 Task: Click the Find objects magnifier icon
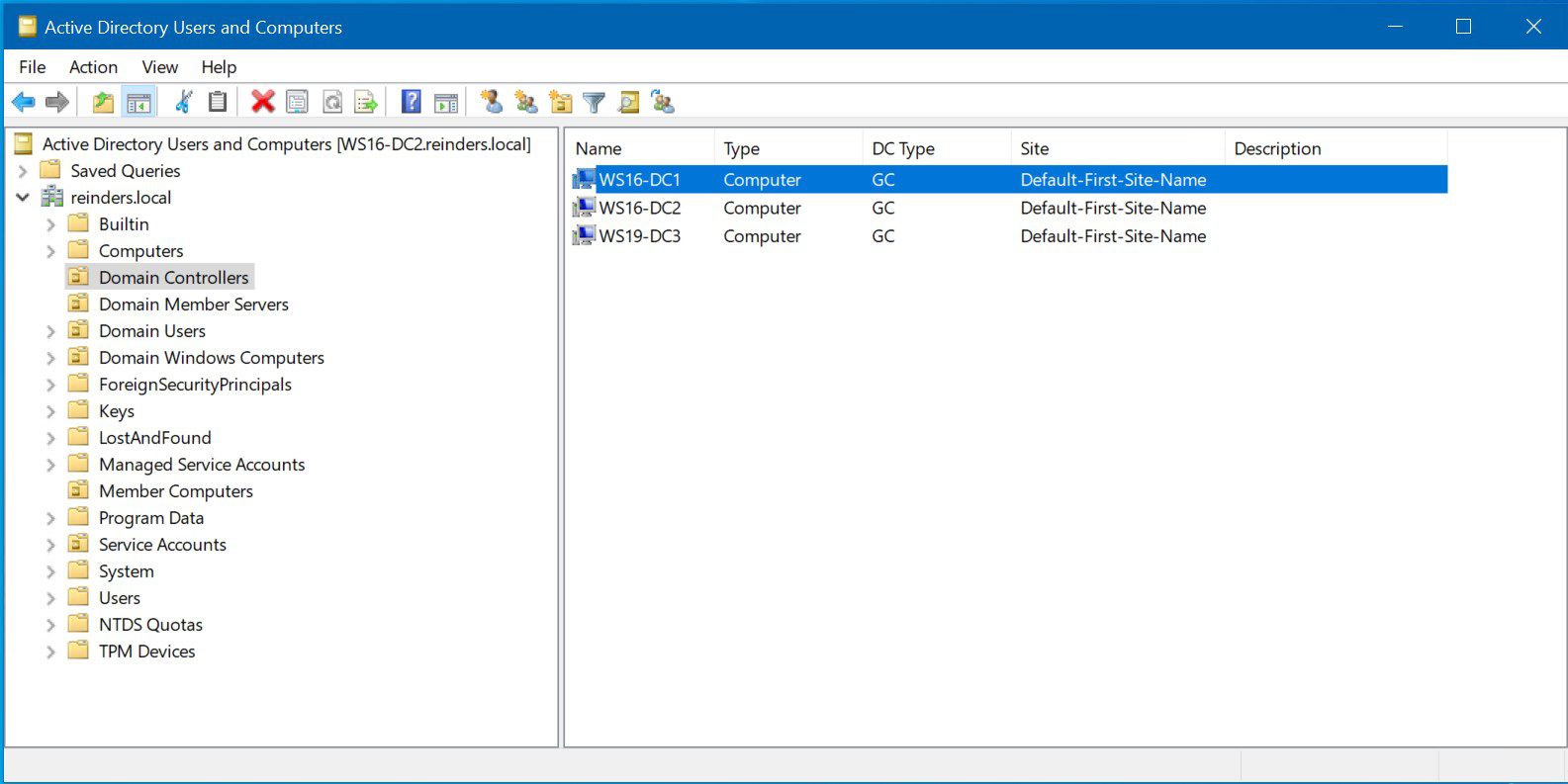[628, 102]
